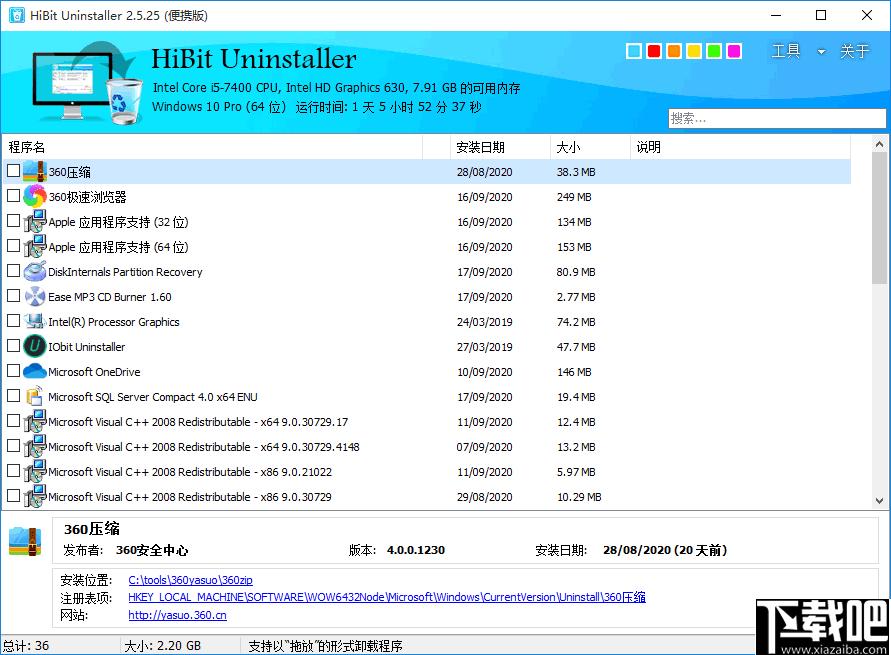Open the dropdown arrow next to 工具
The height and width of the screenshot is (655, 891).
[x=821, y=52]
